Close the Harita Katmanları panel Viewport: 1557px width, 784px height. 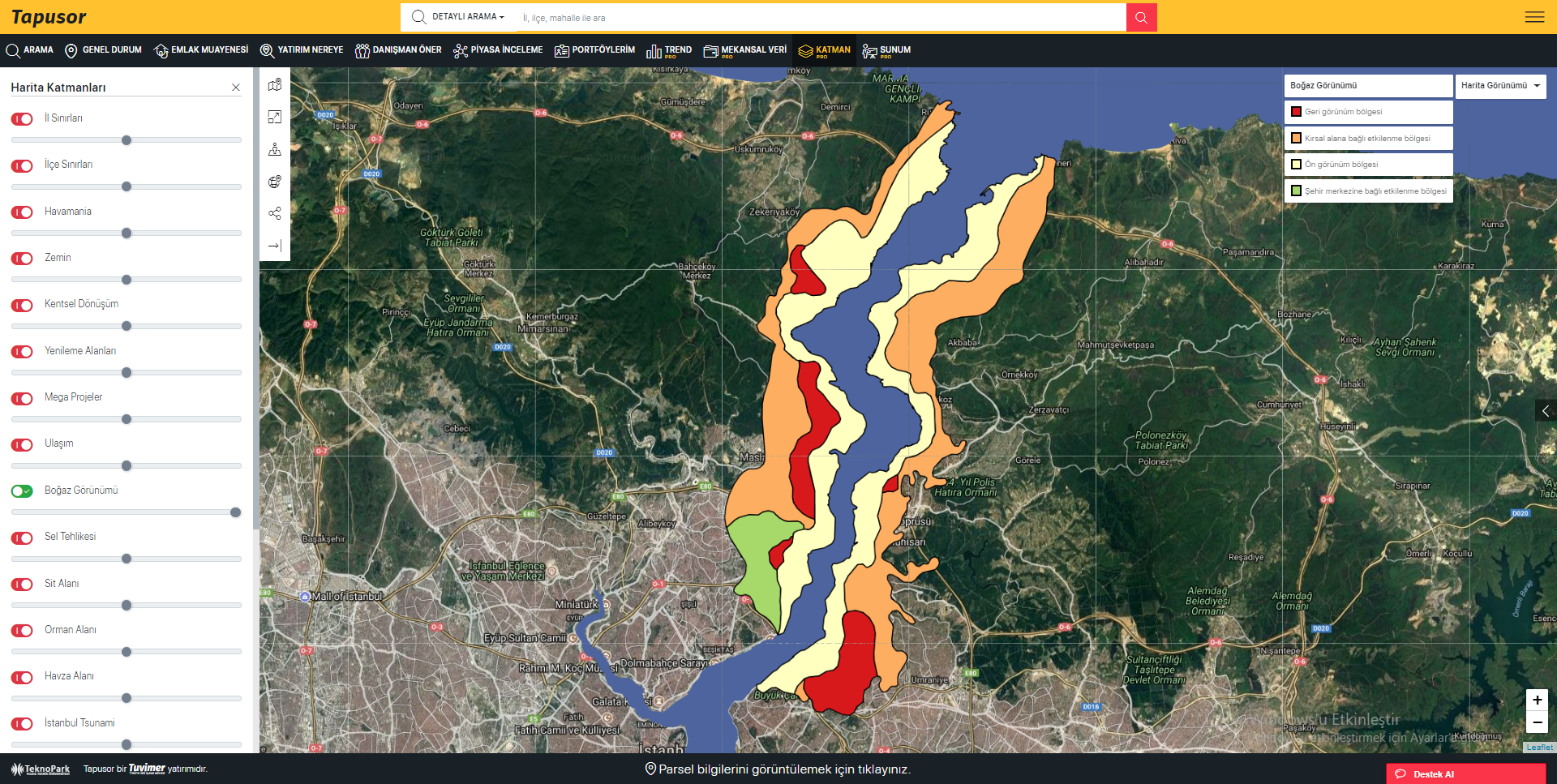tap(236, 88)
